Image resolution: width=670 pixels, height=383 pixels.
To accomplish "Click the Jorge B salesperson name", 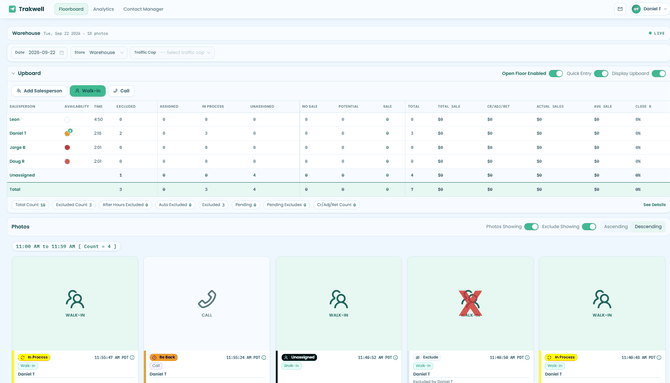I will 18,147.
